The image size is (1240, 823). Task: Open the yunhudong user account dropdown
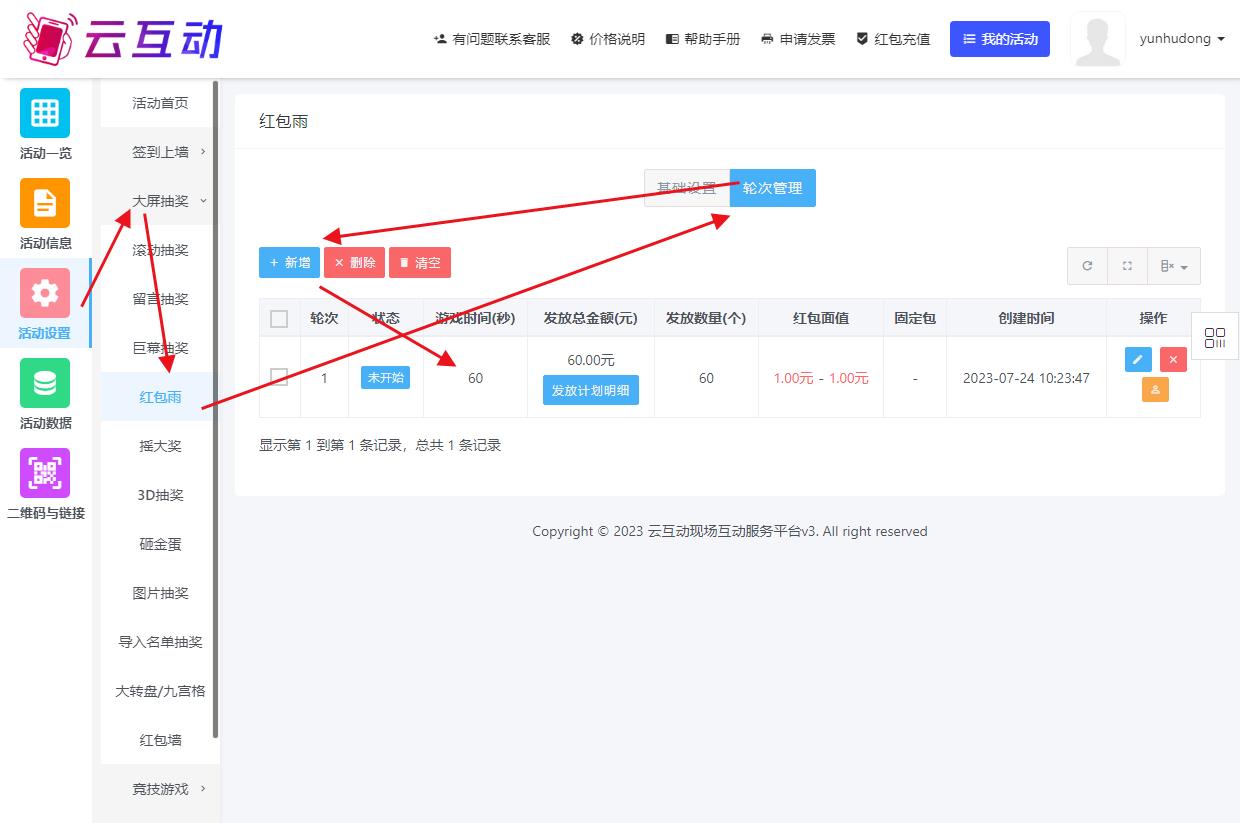[x=1182, y=39]
